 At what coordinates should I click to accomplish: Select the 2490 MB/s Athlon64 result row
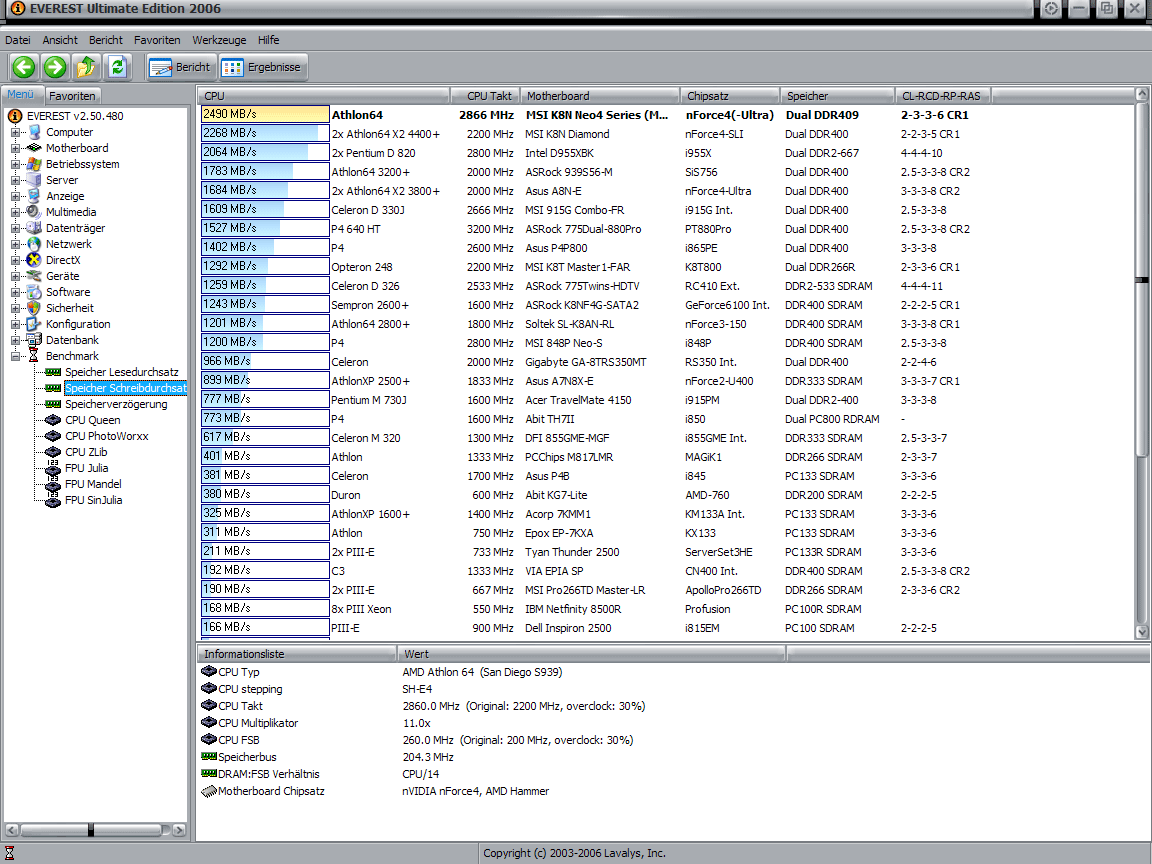(665, 115)
